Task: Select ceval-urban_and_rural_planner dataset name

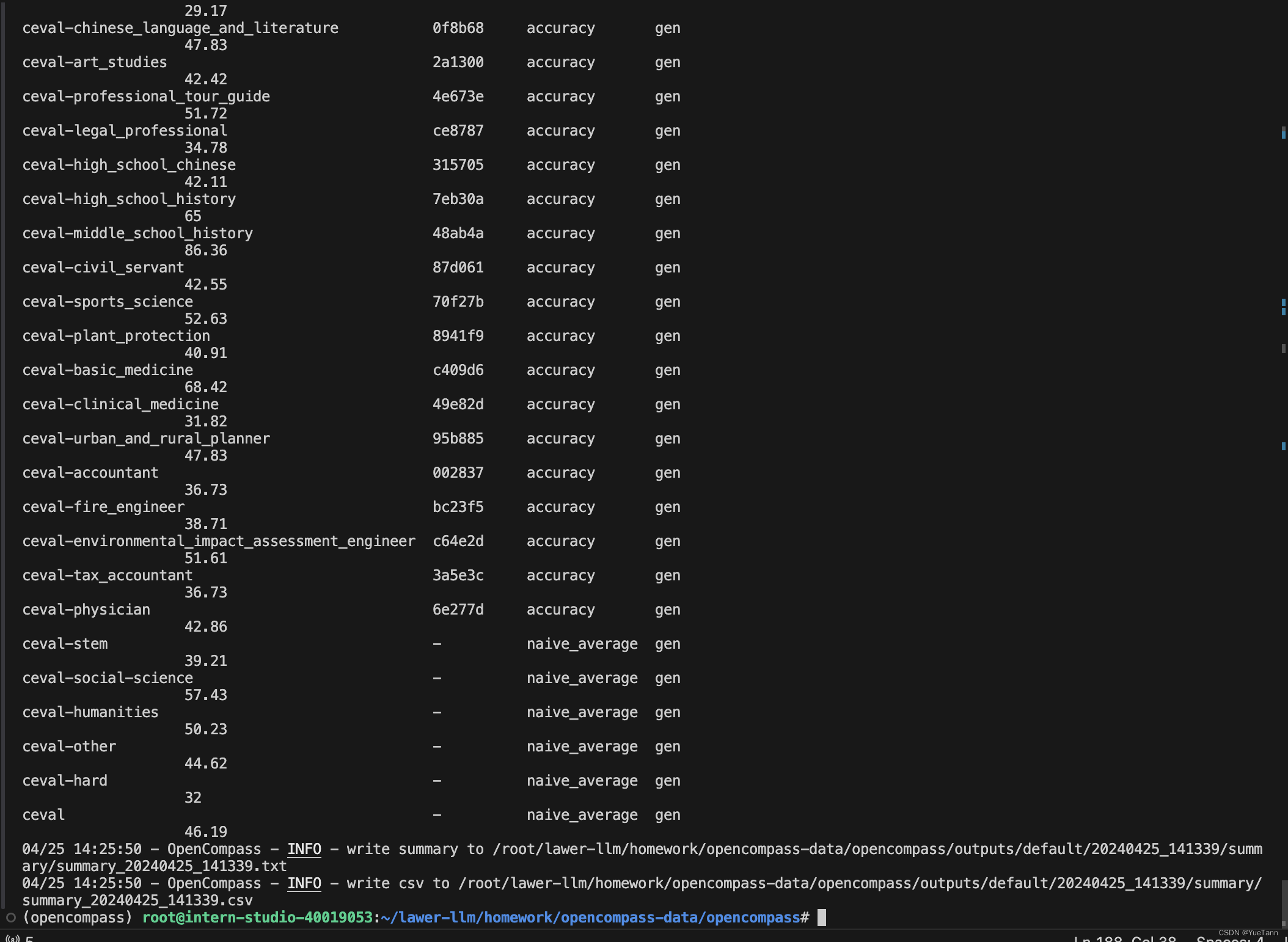Action: 146,439
